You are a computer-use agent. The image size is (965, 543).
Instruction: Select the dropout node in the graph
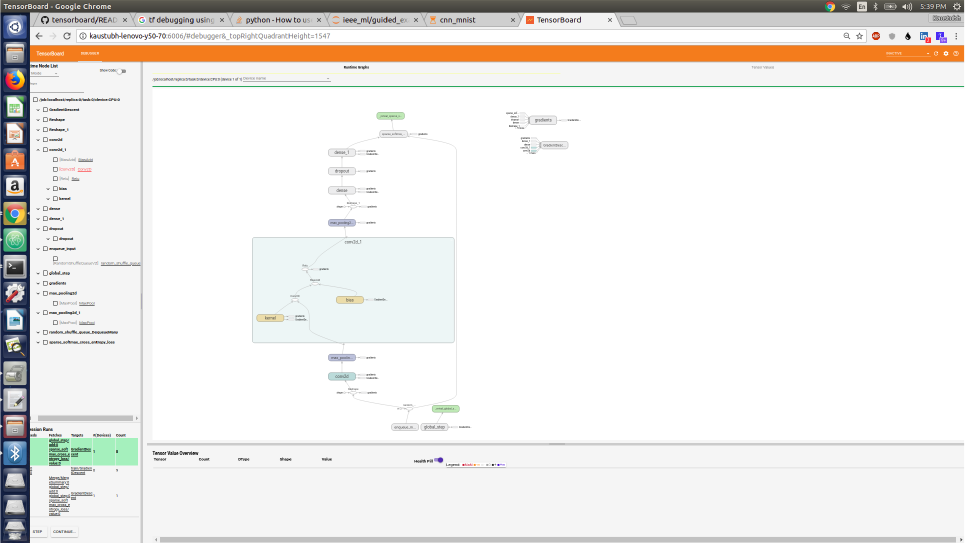click(342, 171)
